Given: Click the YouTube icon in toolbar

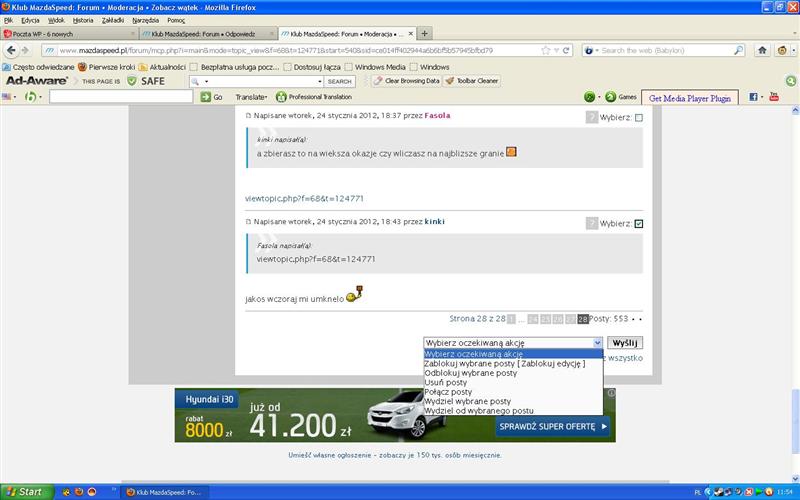Looking at the screenshot, I should [x=774, y=97].
